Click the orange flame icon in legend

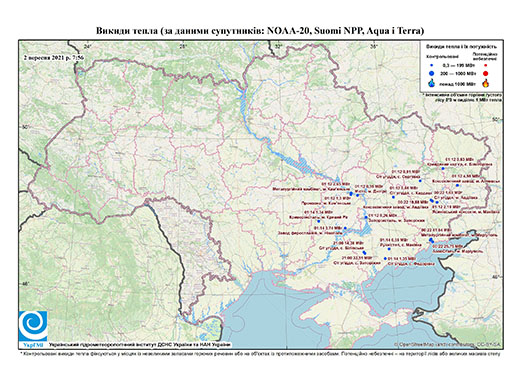point(486,83)
